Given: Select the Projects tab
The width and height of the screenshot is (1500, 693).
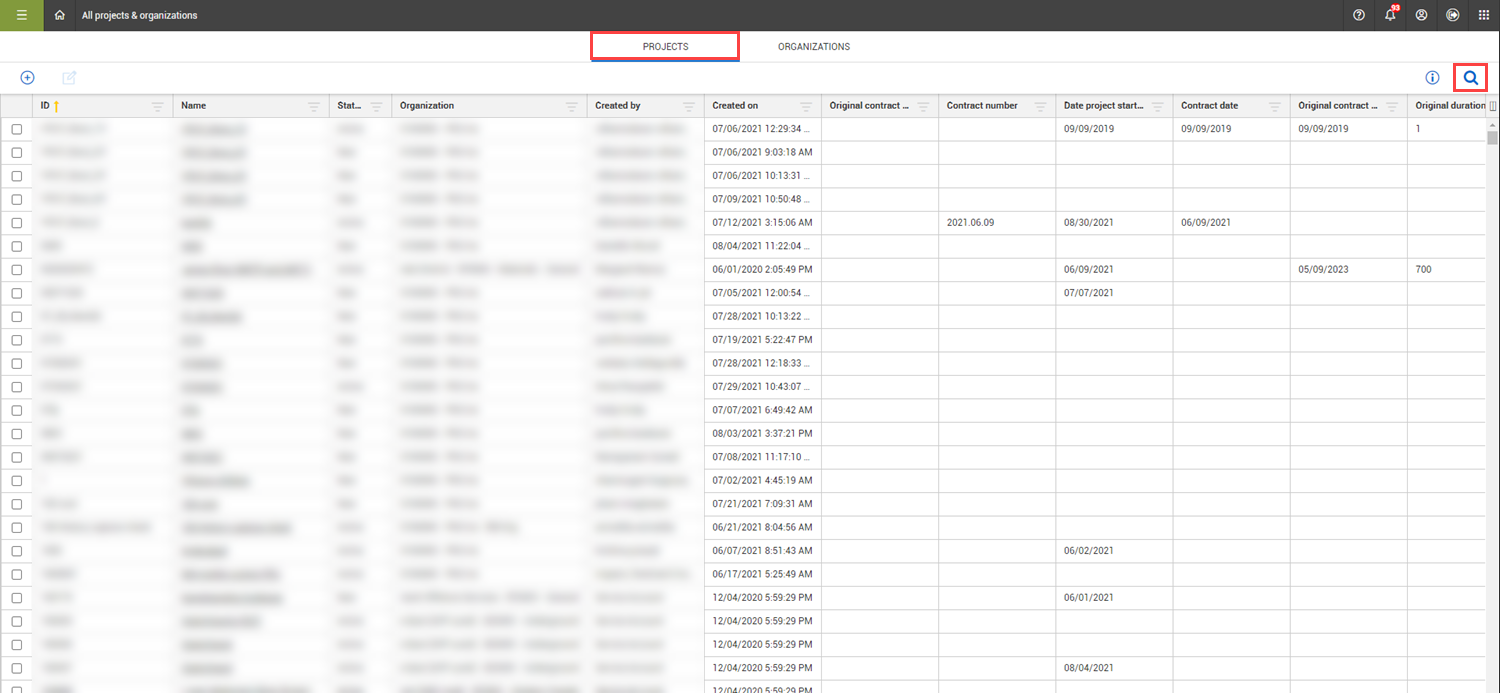Looking at the screenshot, I should pos(665,47).
